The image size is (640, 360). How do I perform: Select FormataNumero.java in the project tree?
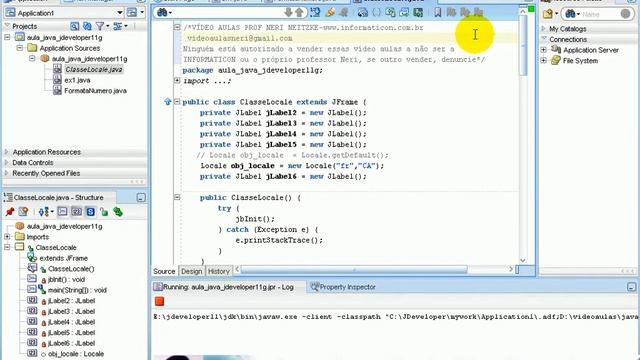pyautogui.click(x=96, y=91)
